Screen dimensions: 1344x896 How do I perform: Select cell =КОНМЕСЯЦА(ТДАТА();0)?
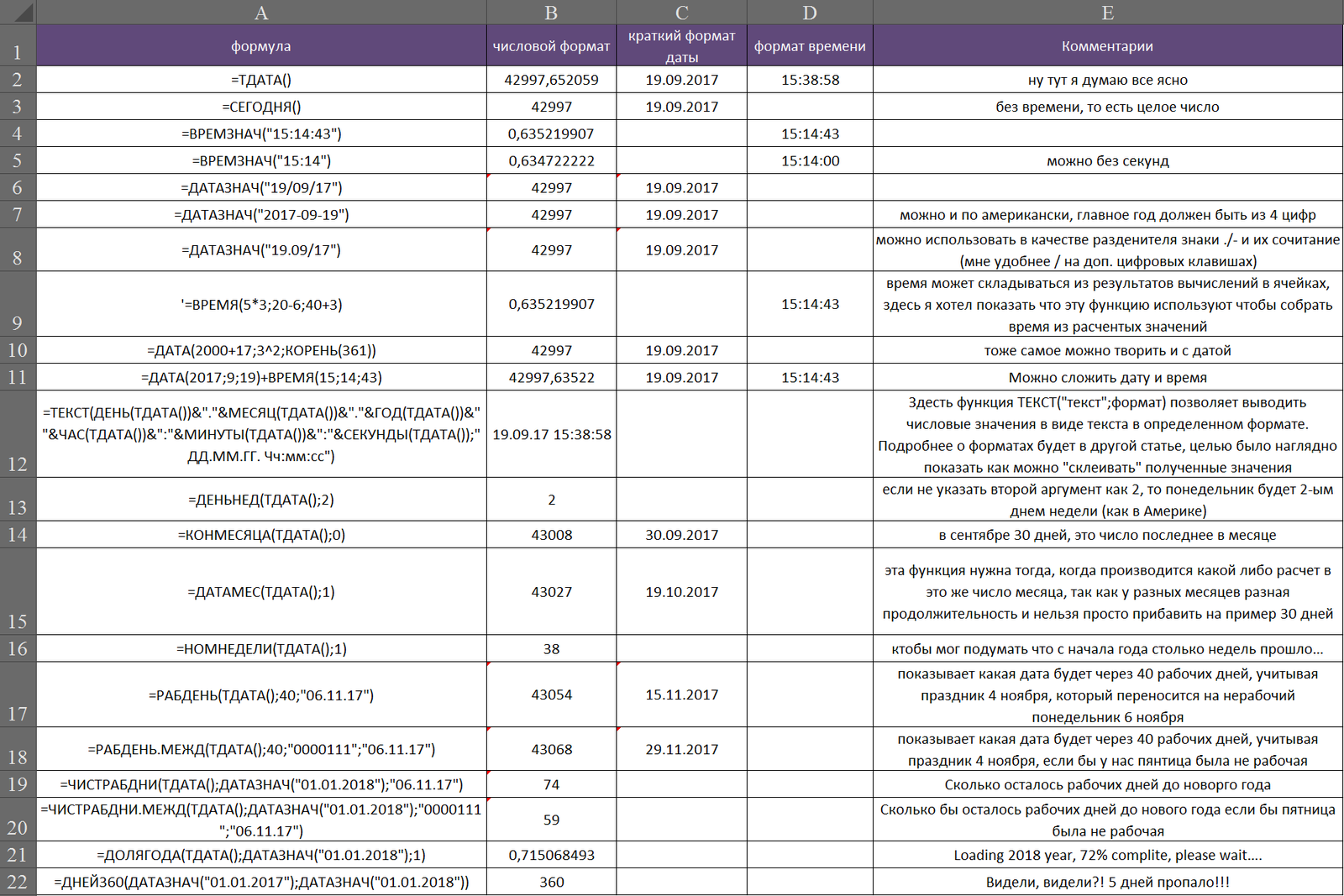pyautogui.click(x=261, y=534)
